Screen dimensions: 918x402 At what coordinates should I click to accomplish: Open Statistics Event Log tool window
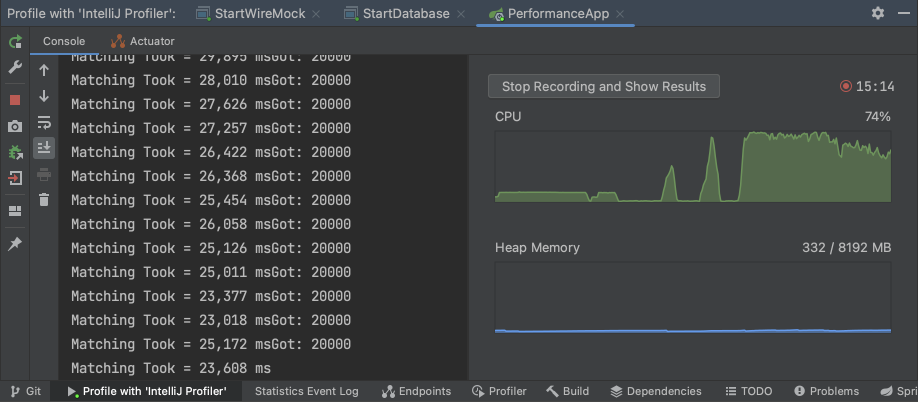[x=306, y=391]
